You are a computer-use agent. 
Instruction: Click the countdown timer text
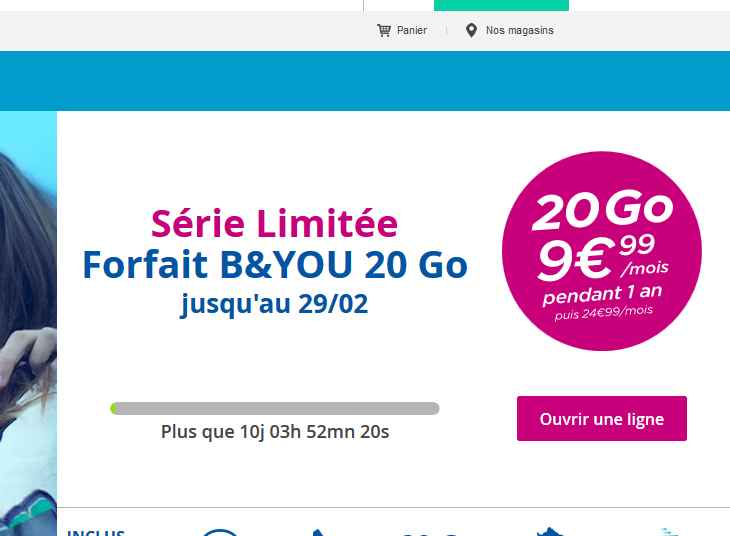pos(274,432)
